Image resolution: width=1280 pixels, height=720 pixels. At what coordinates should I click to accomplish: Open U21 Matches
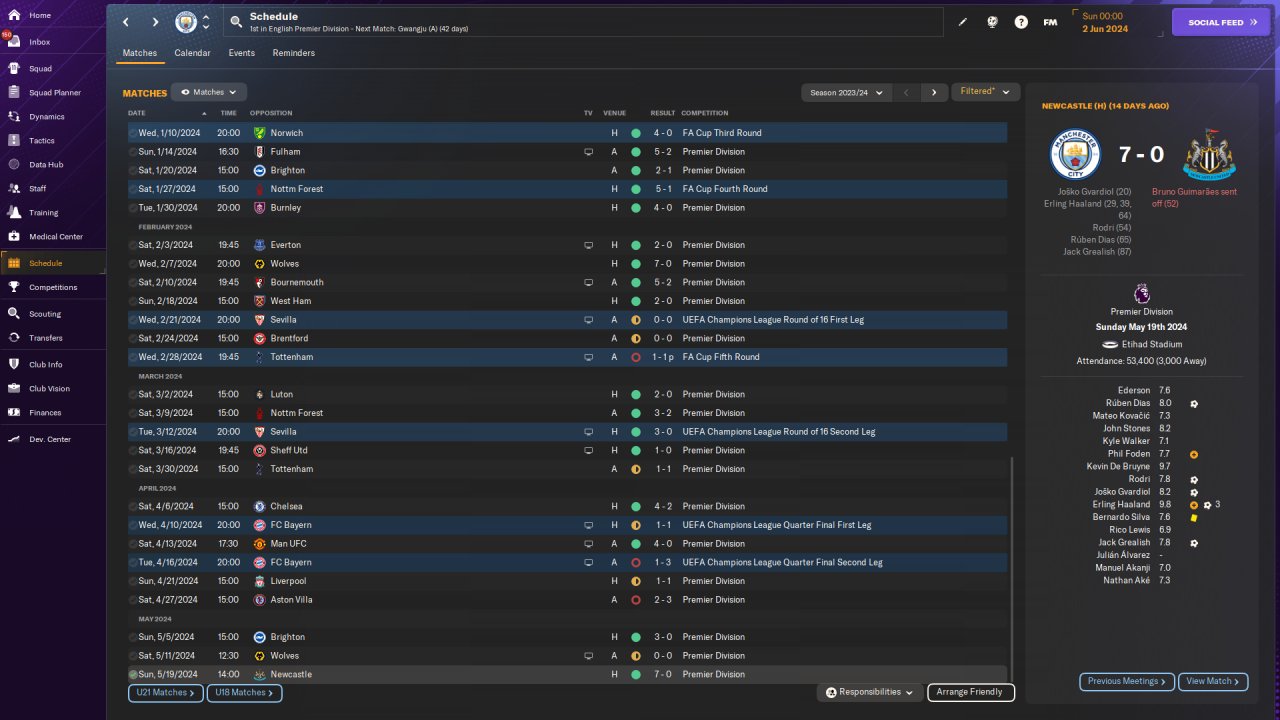(x=166, y=692)
